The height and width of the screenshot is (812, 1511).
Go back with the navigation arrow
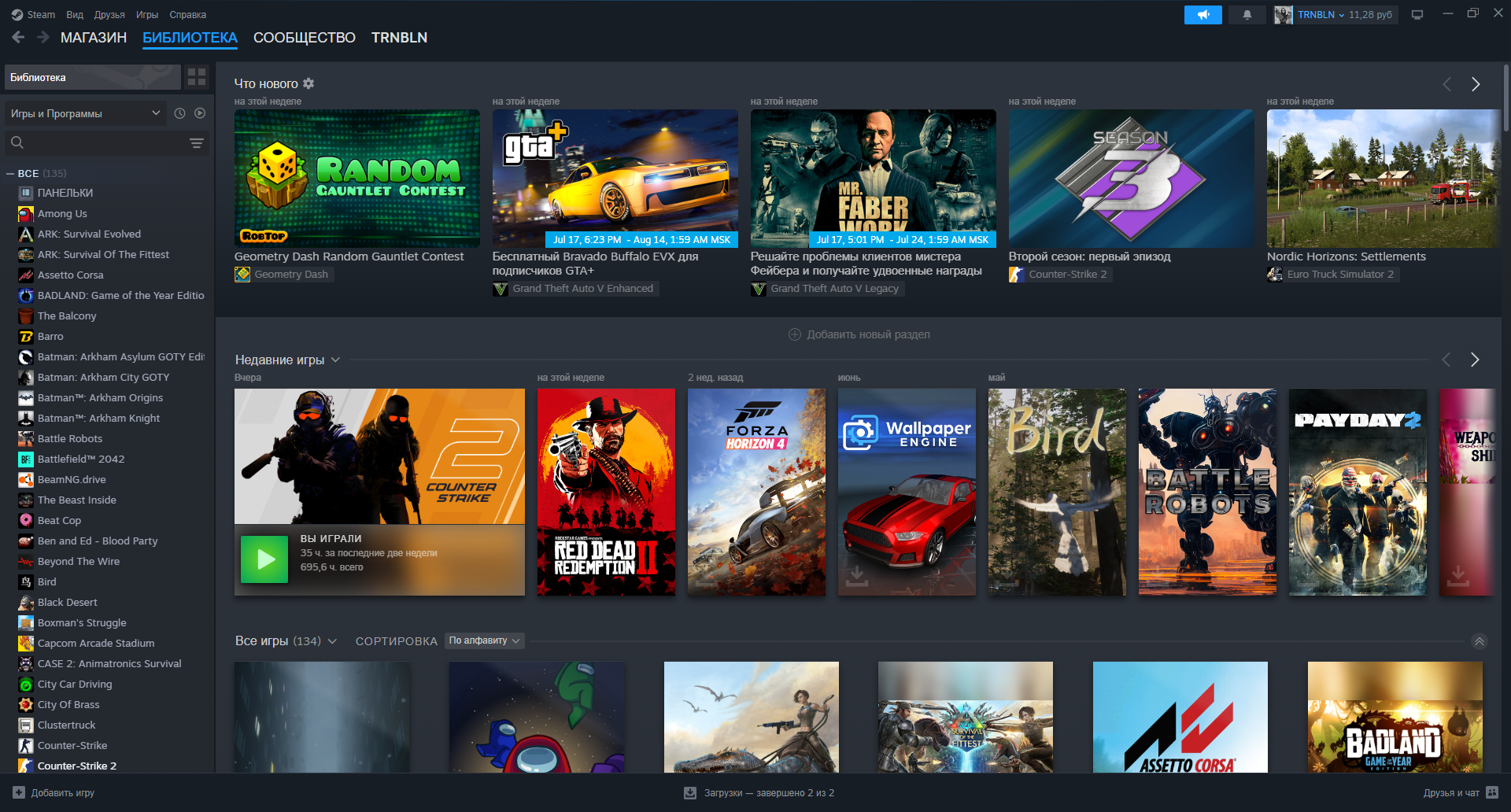click(18, 37)
